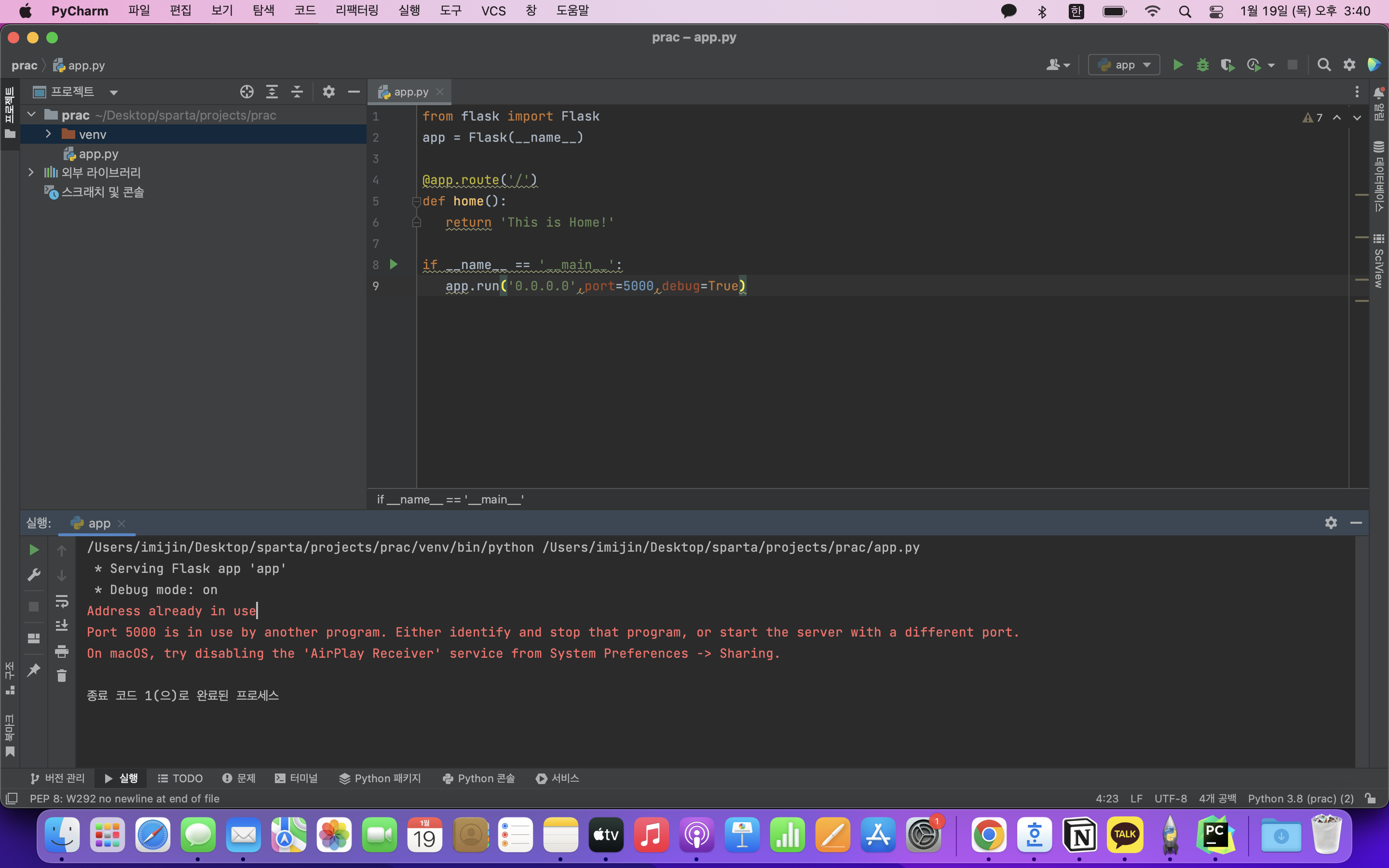Open the 데이터베이스 side tool window
Image resolution: width=1389 pixels, height=868 pixels.
click(x=1379, y=176)
